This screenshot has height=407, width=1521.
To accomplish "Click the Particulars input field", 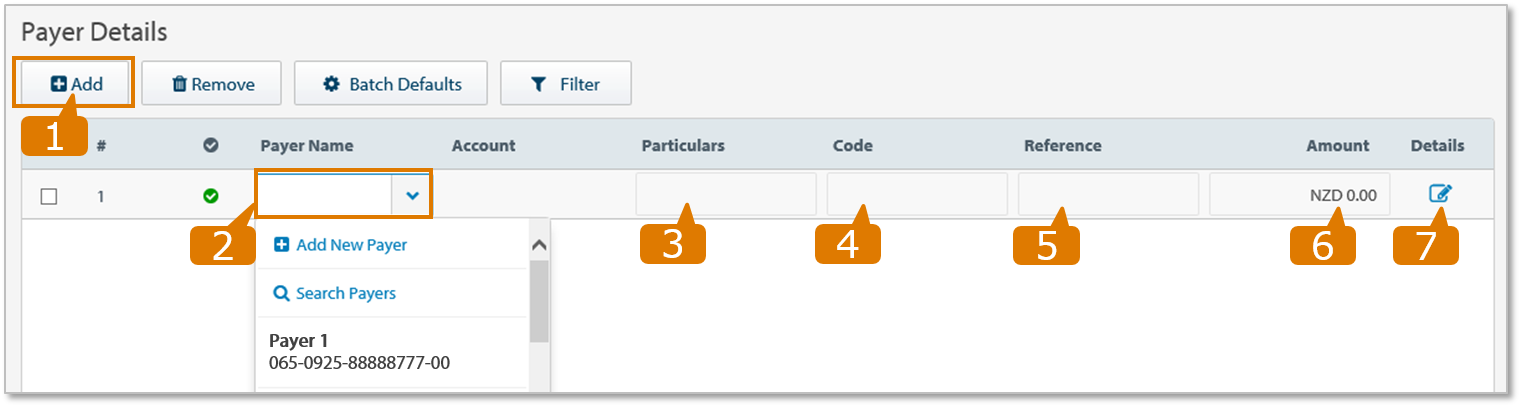I will point(725,195).
